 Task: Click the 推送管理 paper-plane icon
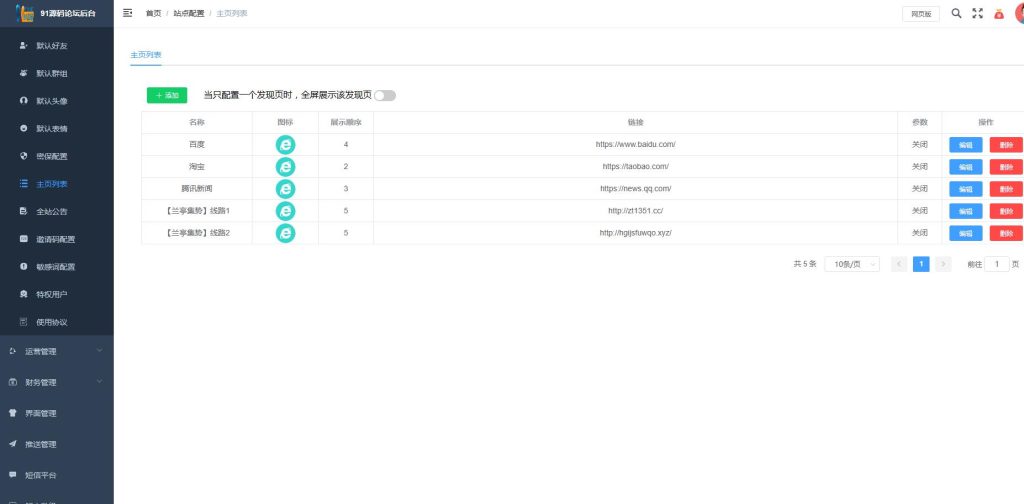pyautogui.click(x=12, y=444)
